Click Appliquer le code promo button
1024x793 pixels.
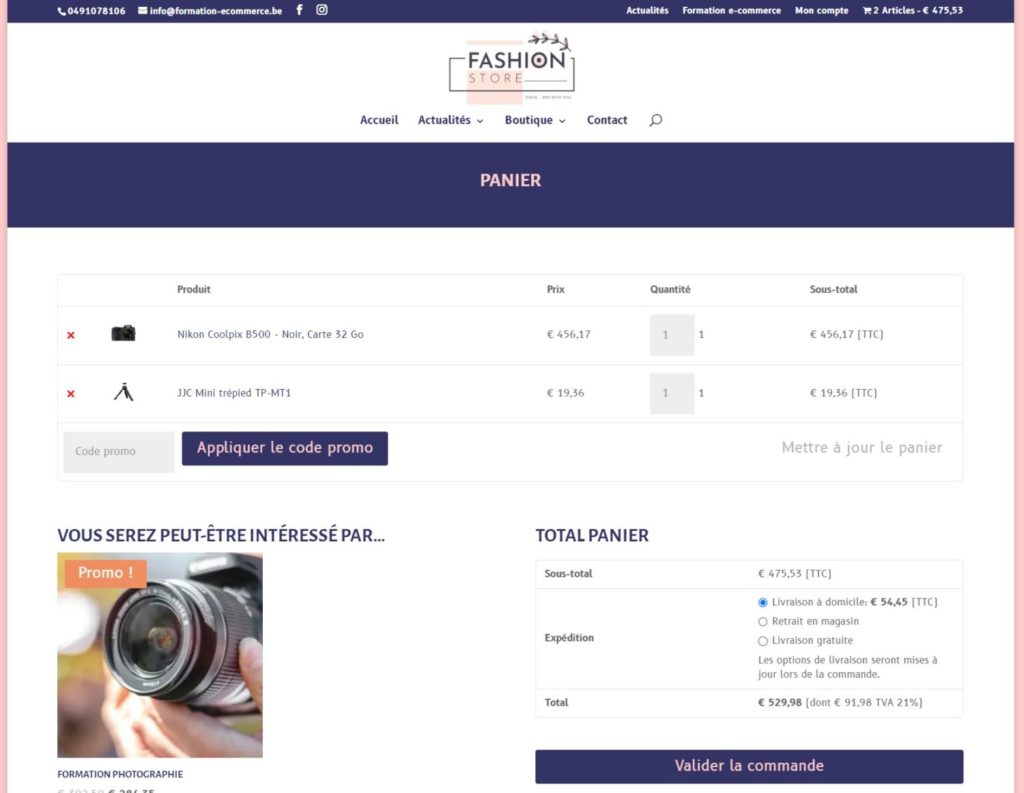(x=285, y=448)
